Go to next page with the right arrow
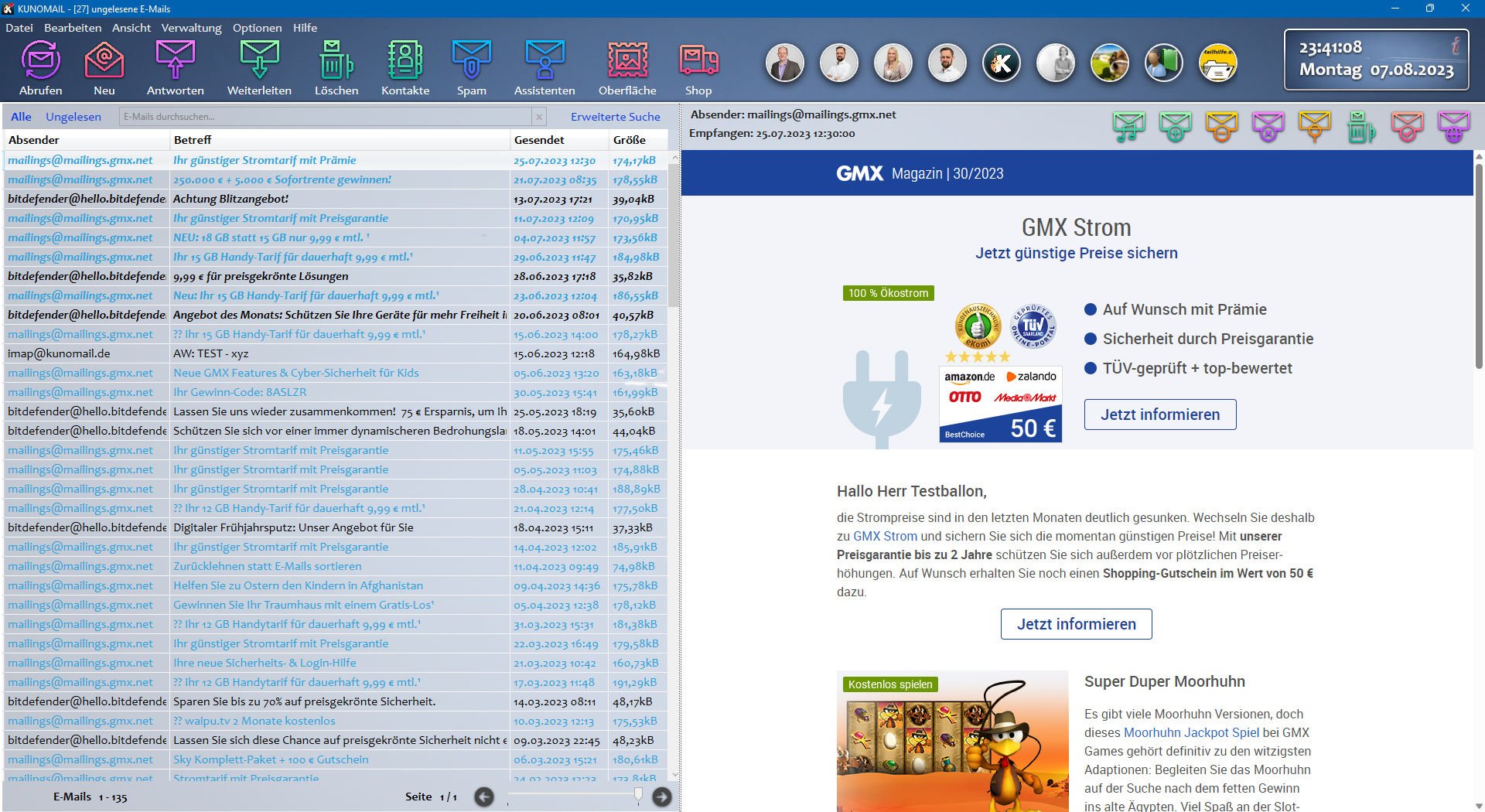This screenshot has width=1485, height=812. pos(662,797)
